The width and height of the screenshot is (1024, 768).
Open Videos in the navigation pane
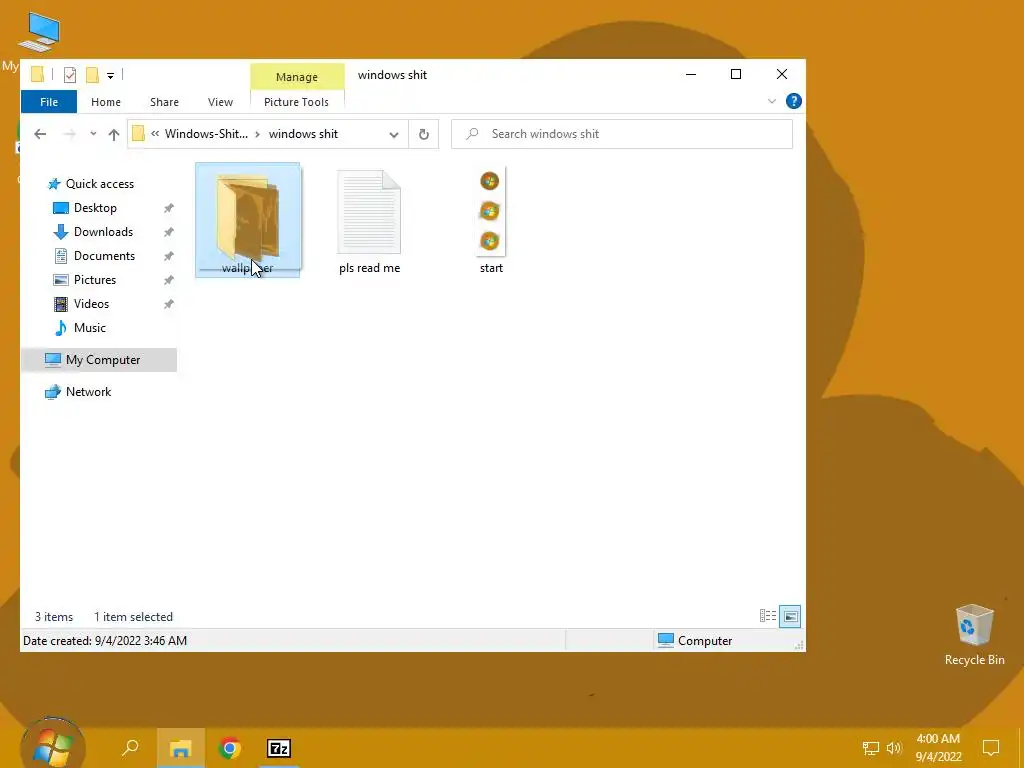91,304
